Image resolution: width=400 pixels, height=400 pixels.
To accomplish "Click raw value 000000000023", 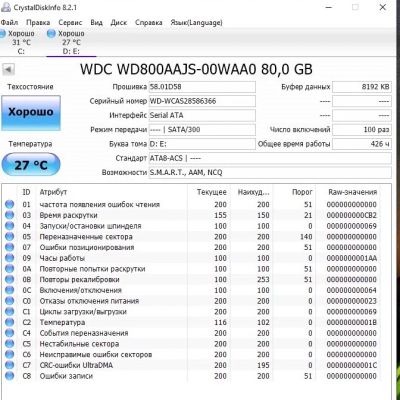I will tap(352, 301).
